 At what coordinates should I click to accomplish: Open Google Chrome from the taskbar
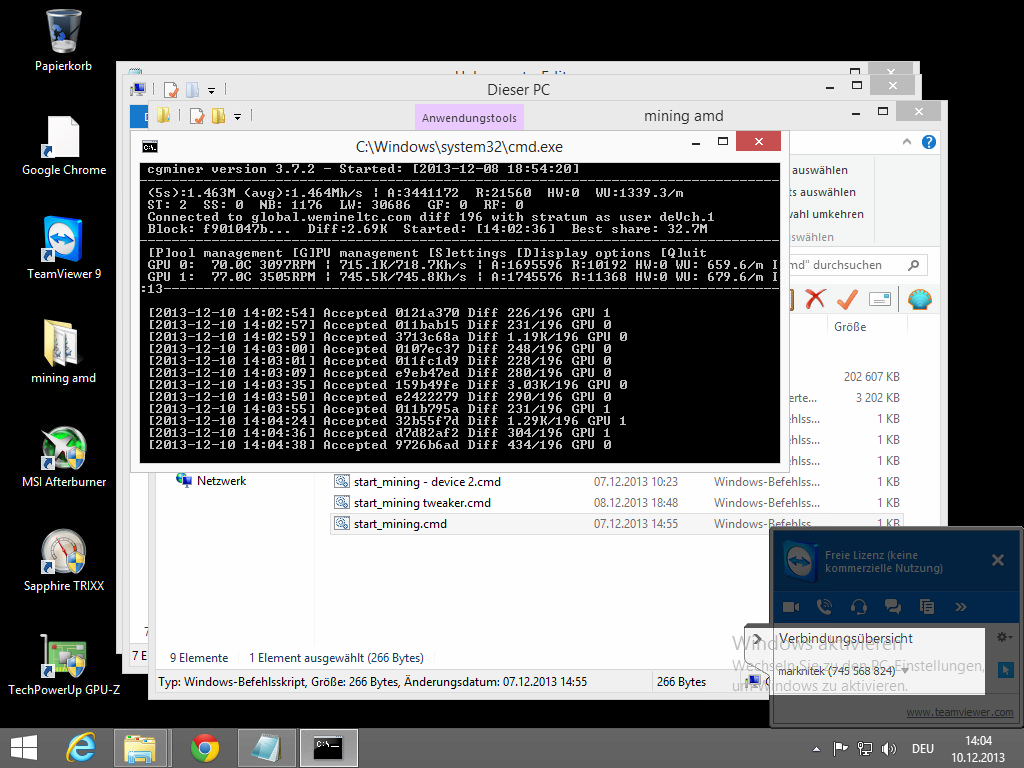[205, 747]
